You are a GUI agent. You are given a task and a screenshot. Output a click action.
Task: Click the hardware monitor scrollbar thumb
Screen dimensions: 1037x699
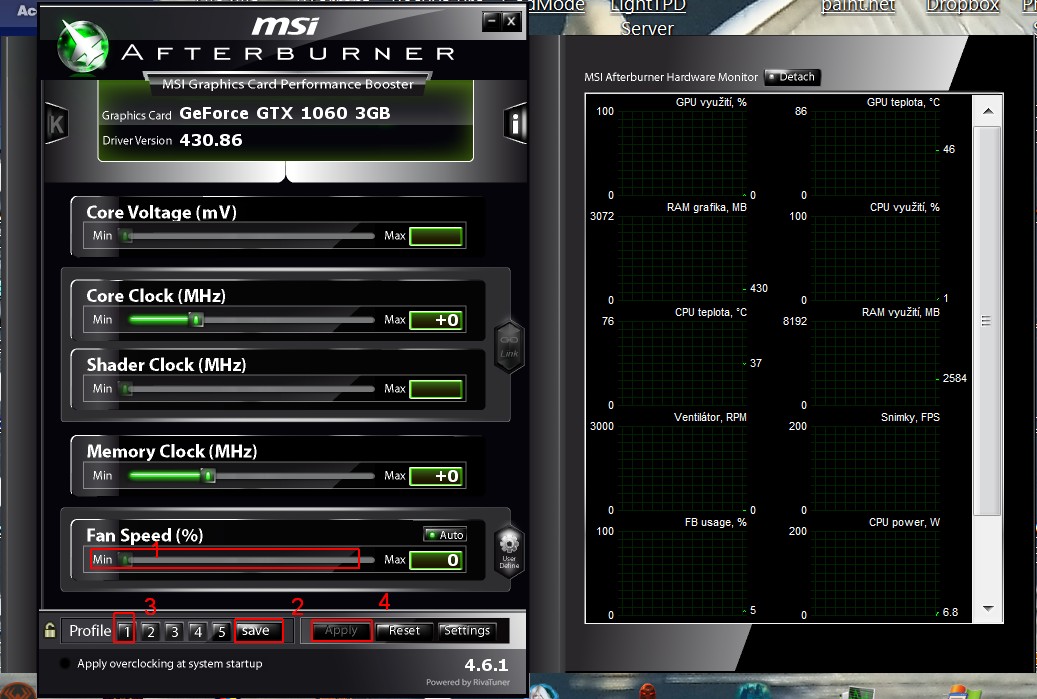[x=987, y=321]
